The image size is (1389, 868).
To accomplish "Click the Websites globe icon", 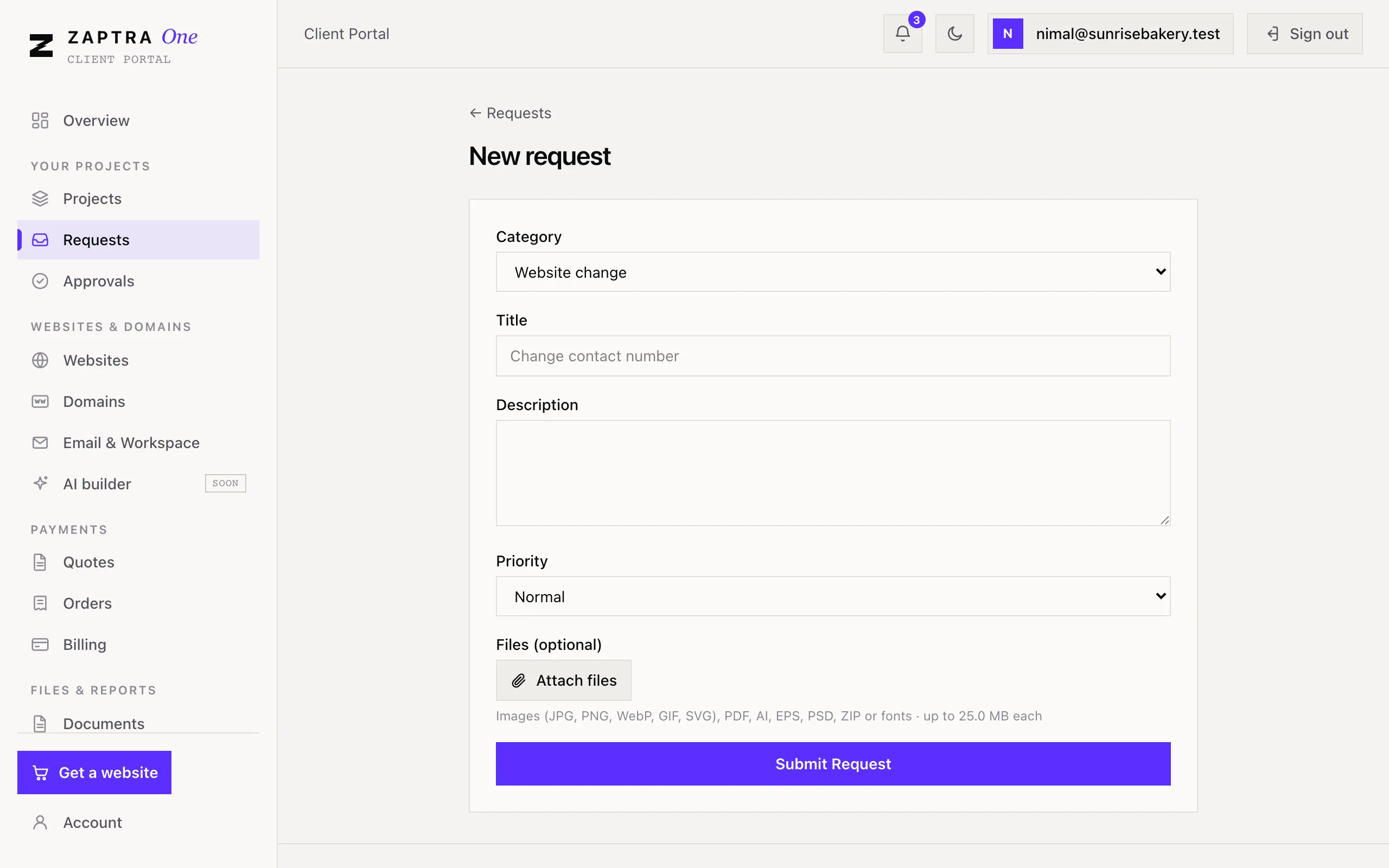I will (40, 361).
